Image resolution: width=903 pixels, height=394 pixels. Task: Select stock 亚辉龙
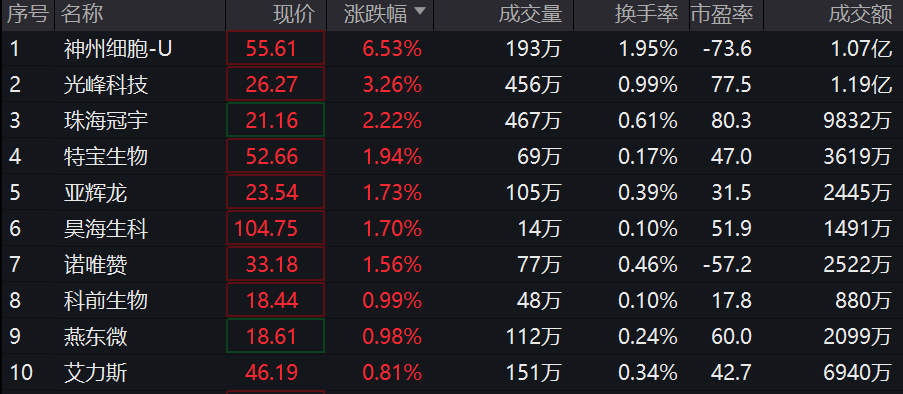click(95, 192)
